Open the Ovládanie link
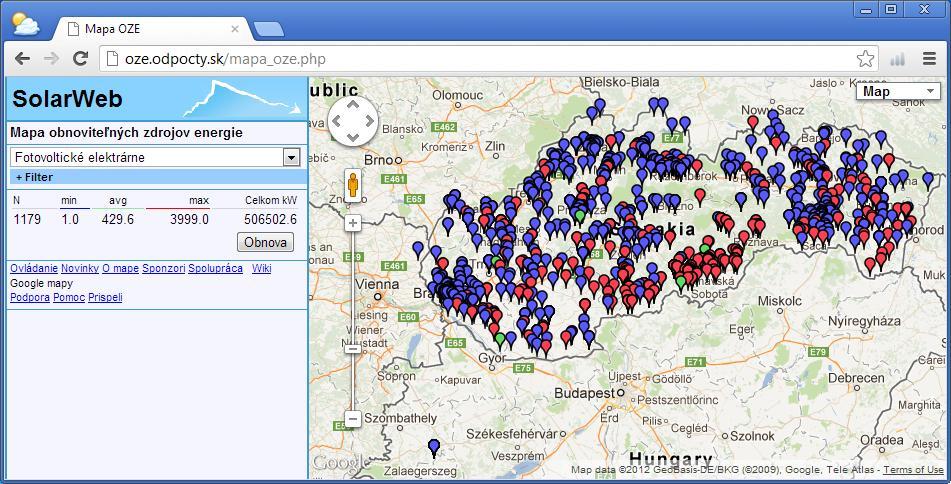The width and height of the screenshot is (951, 484). tap(34, 268)
